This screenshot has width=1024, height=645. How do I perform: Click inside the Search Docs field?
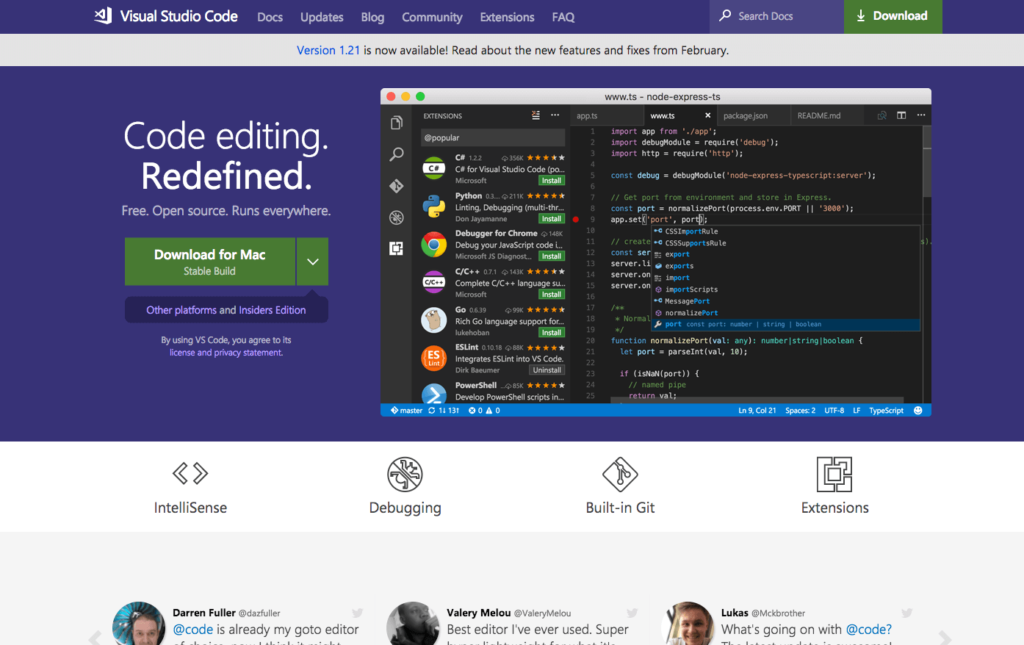(x=776, y=16)
